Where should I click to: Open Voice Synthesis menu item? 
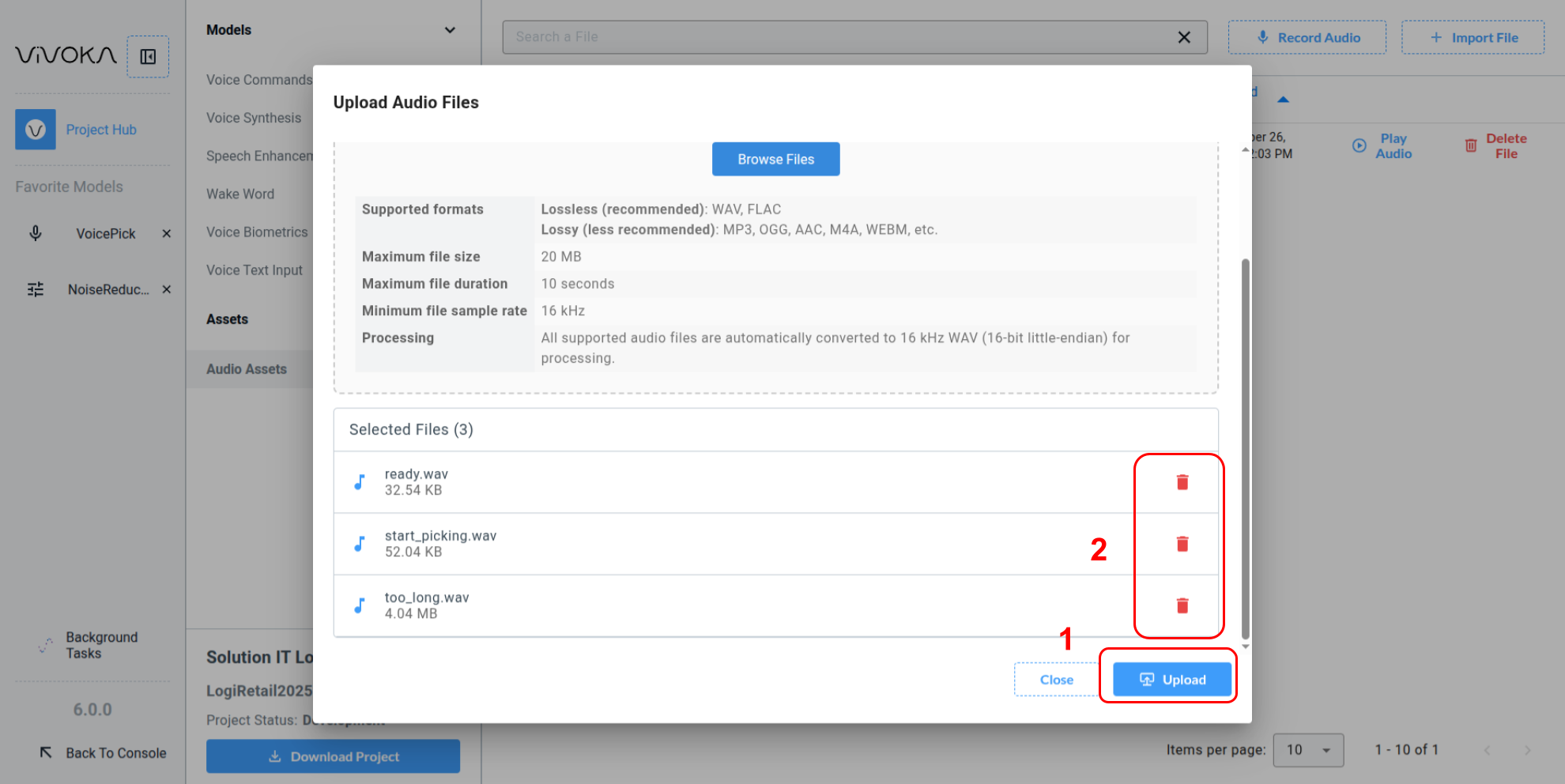point(254,118)
